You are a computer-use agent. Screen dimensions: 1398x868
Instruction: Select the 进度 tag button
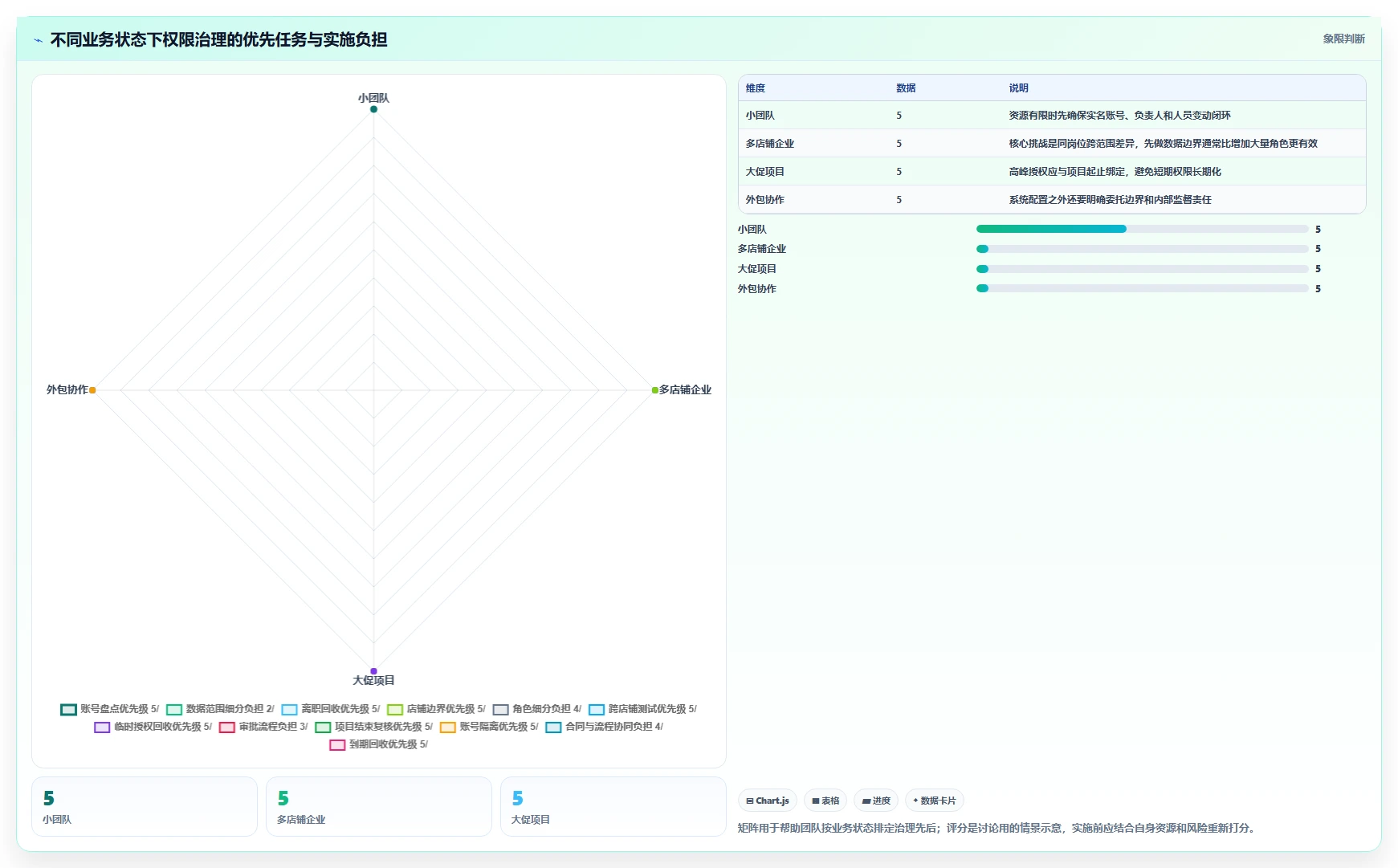876,801
